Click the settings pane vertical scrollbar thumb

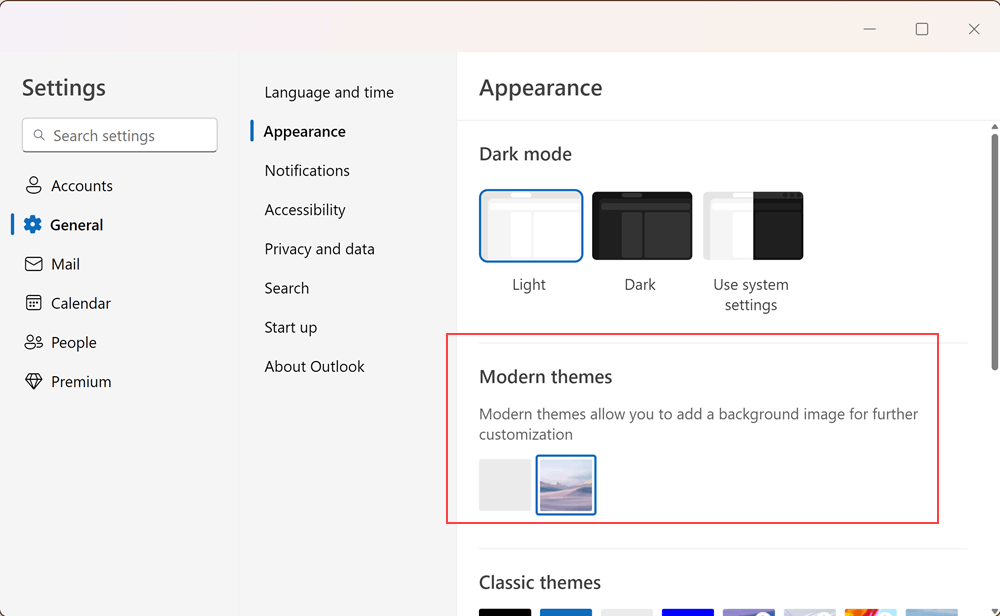994,251
